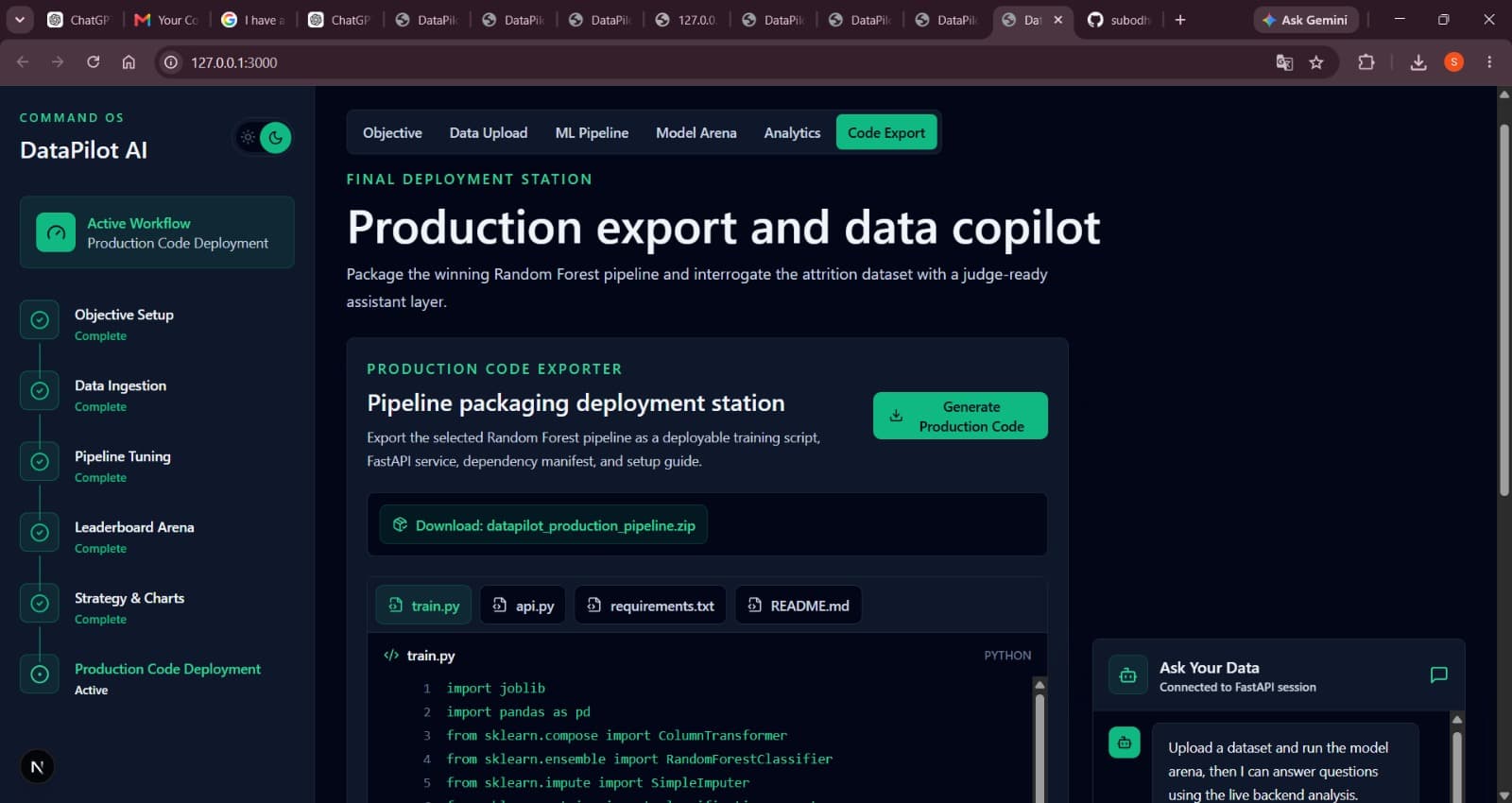Viewport: 1512px width, 803px height.
Task: Go to the browser home page
Action: [x=129, y=62]
